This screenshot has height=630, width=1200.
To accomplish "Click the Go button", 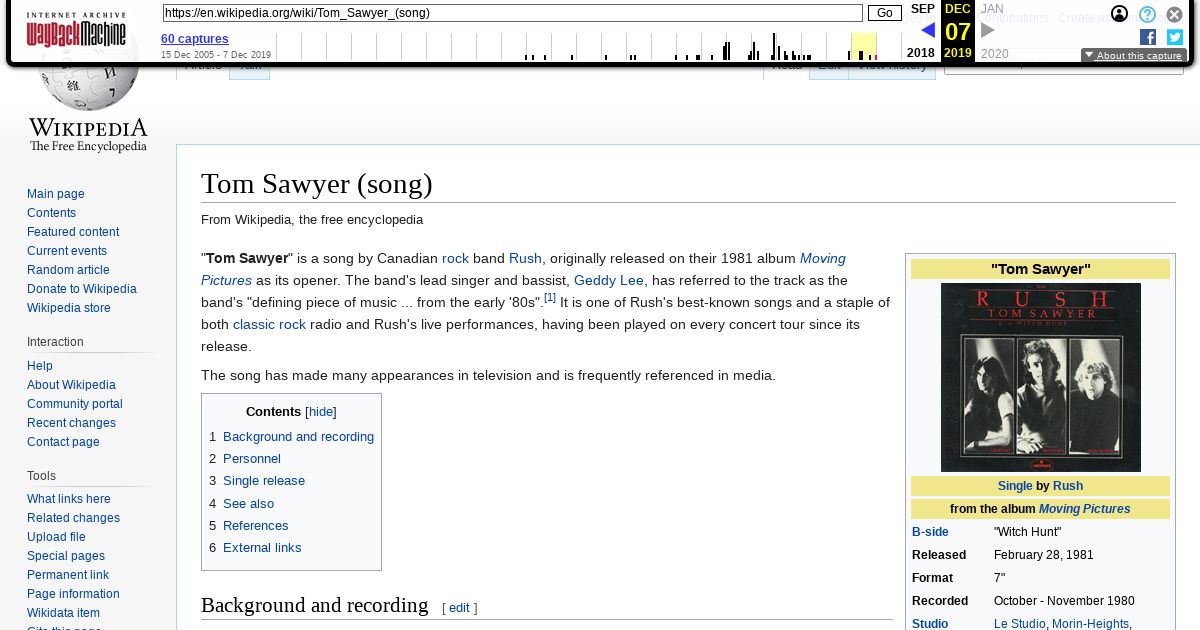I will (884, 13).
